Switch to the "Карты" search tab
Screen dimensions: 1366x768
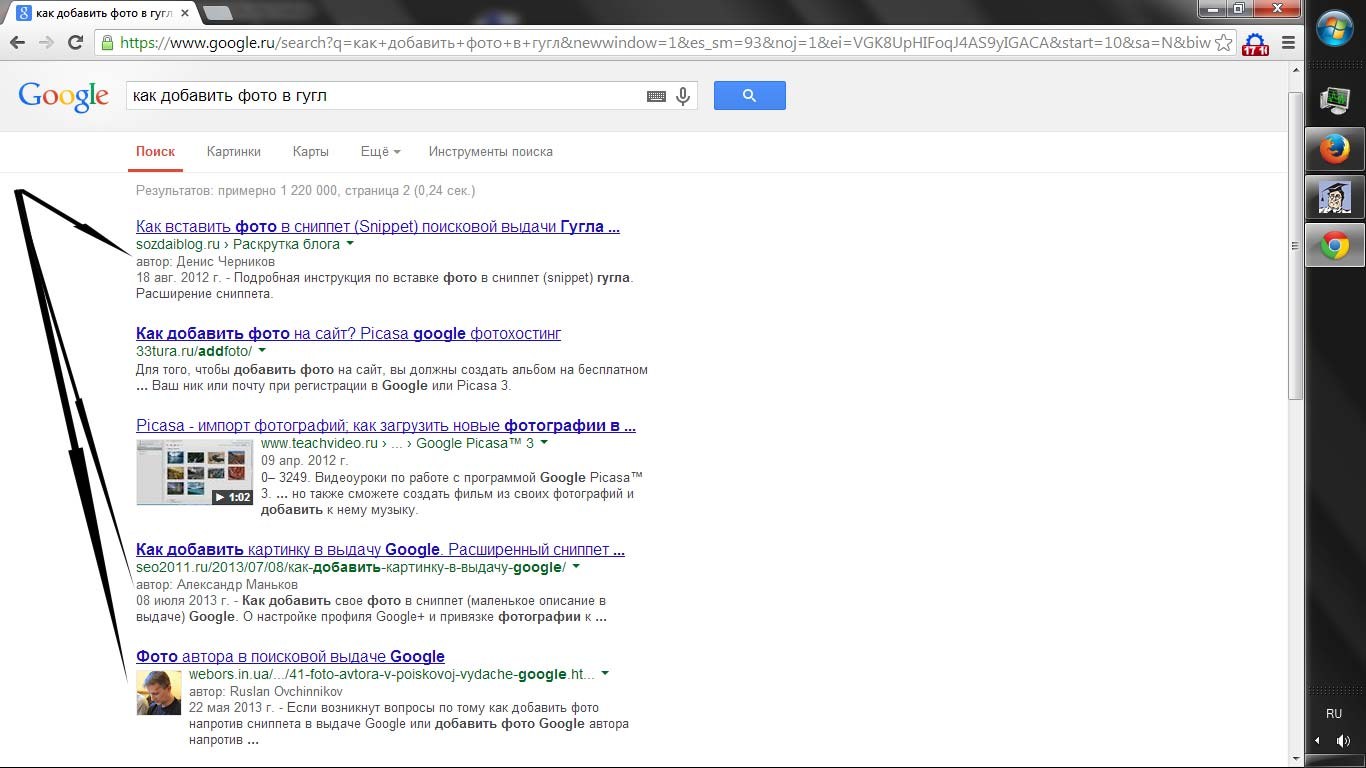coord(311,152)
